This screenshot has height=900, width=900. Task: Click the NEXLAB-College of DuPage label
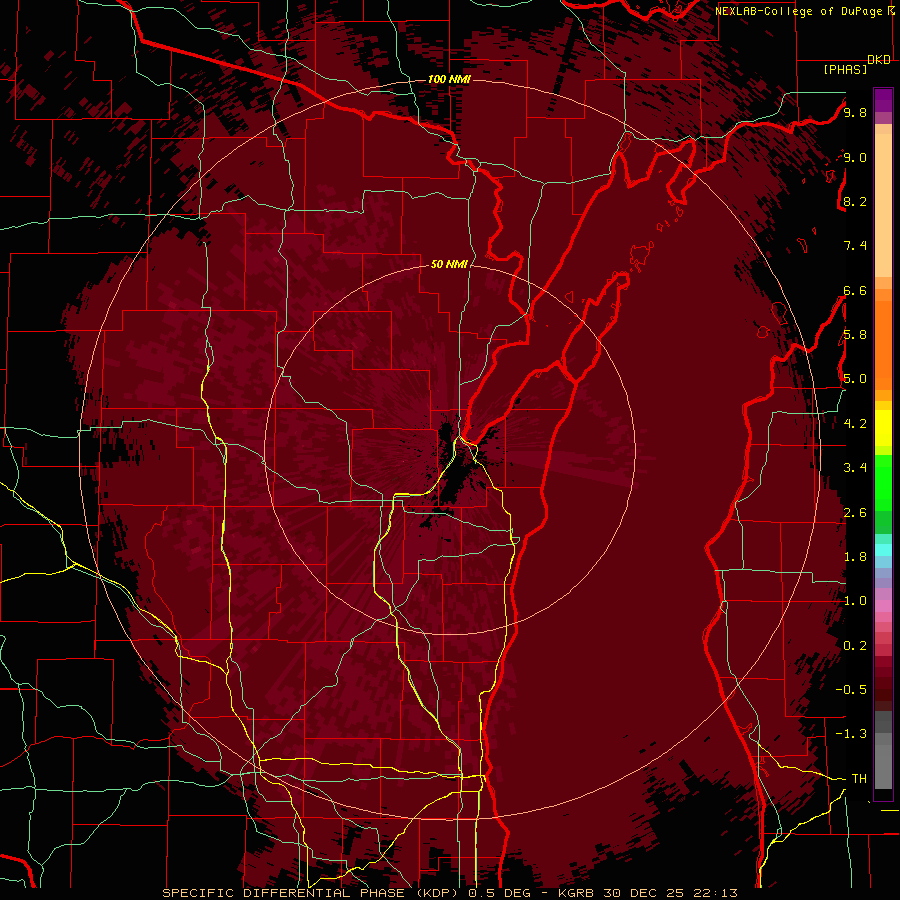click(x=798, y=11)
